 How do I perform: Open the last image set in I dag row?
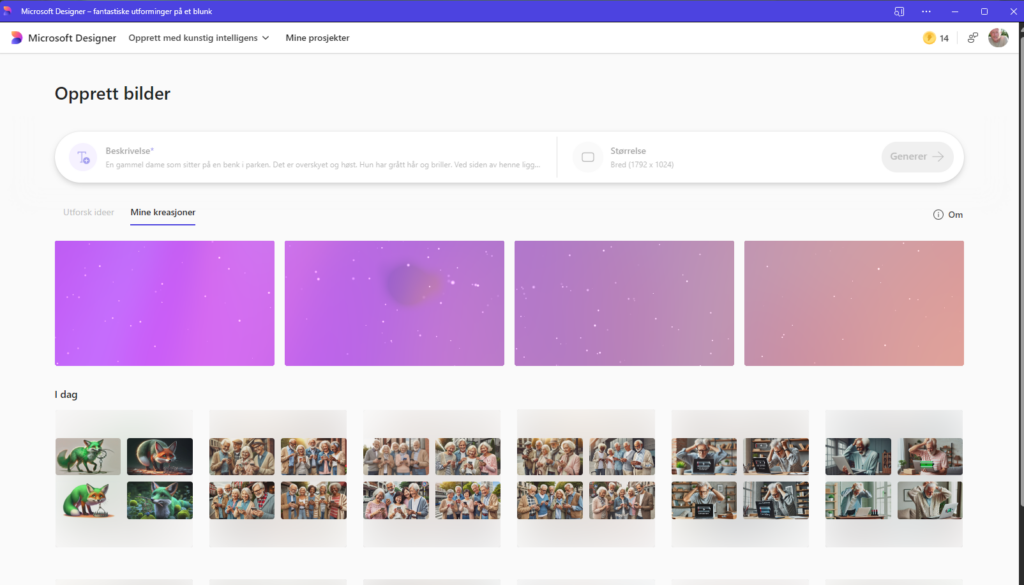894,478
